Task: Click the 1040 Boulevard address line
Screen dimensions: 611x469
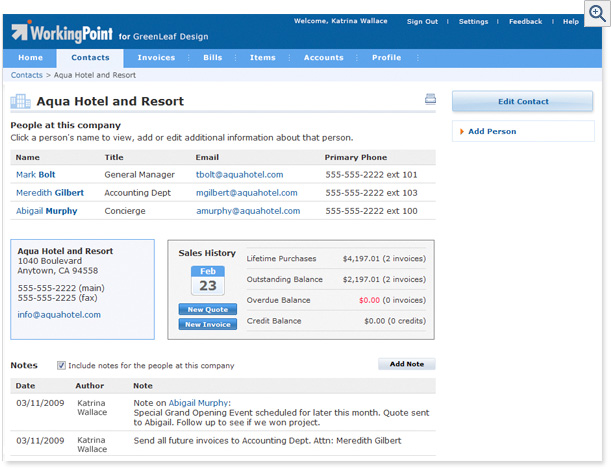Action: (50, 261)
